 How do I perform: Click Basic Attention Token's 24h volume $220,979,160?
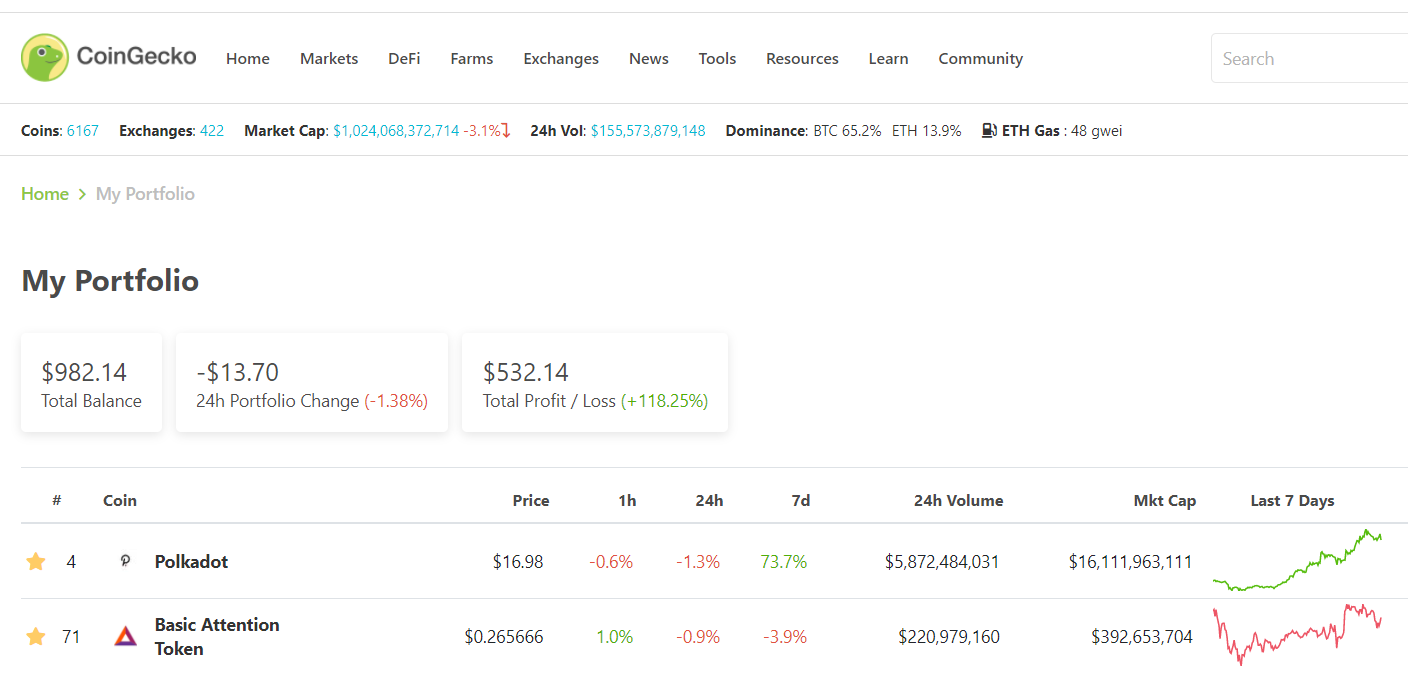(949, 637)
